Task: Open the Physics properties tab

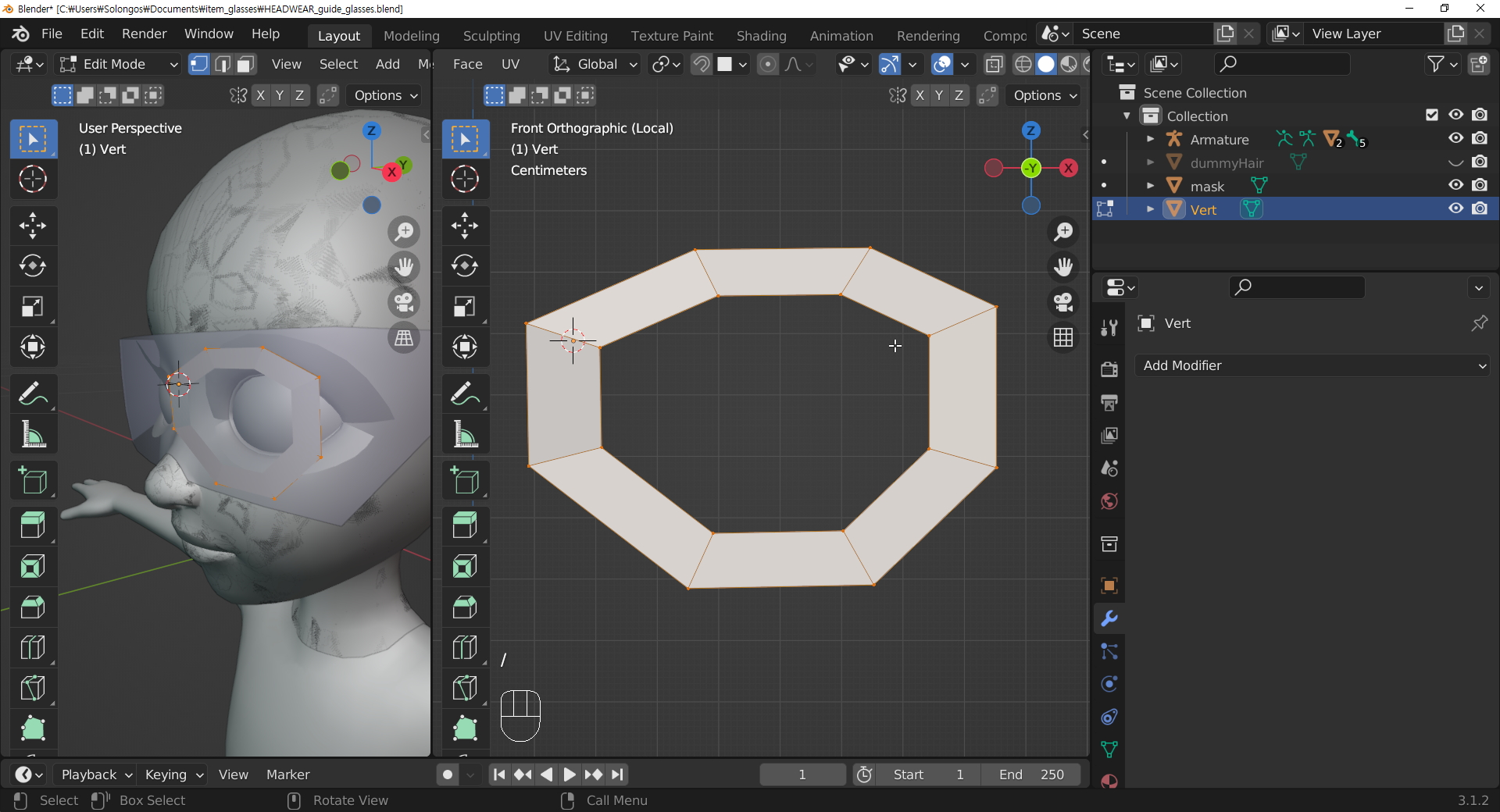Action: 1109,684
